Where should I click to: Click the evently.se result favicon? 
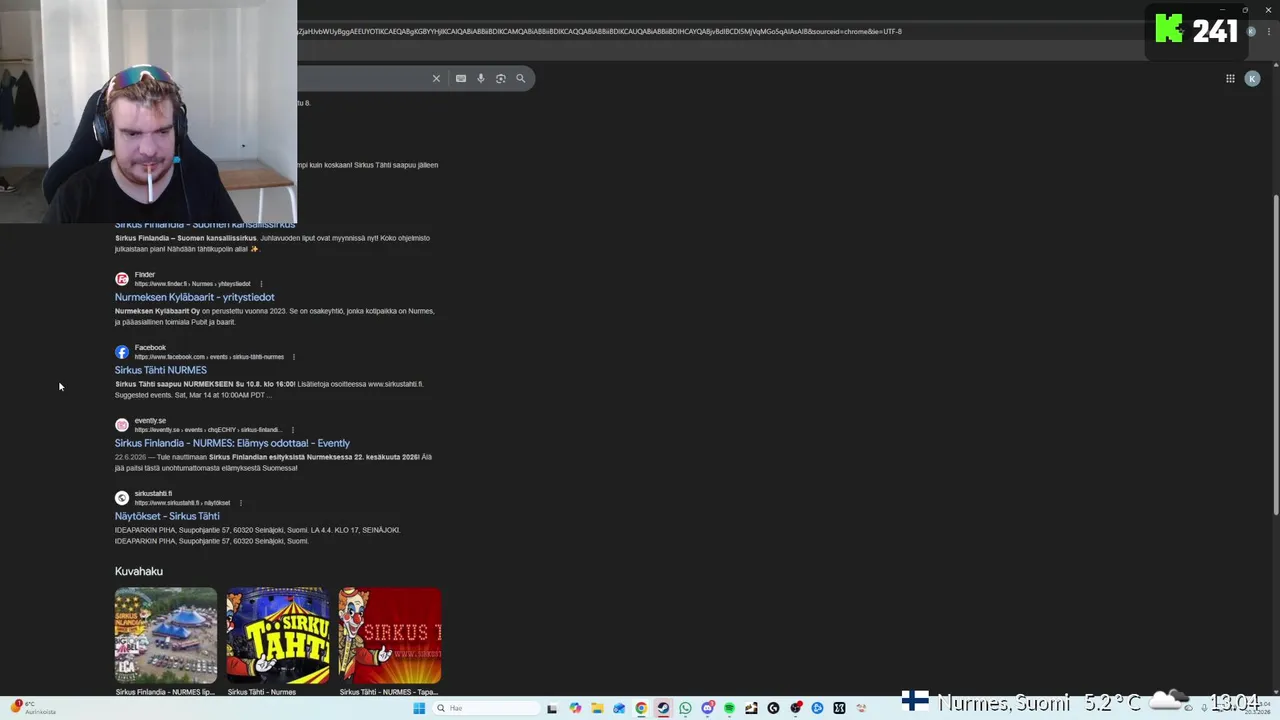[122, 425]
